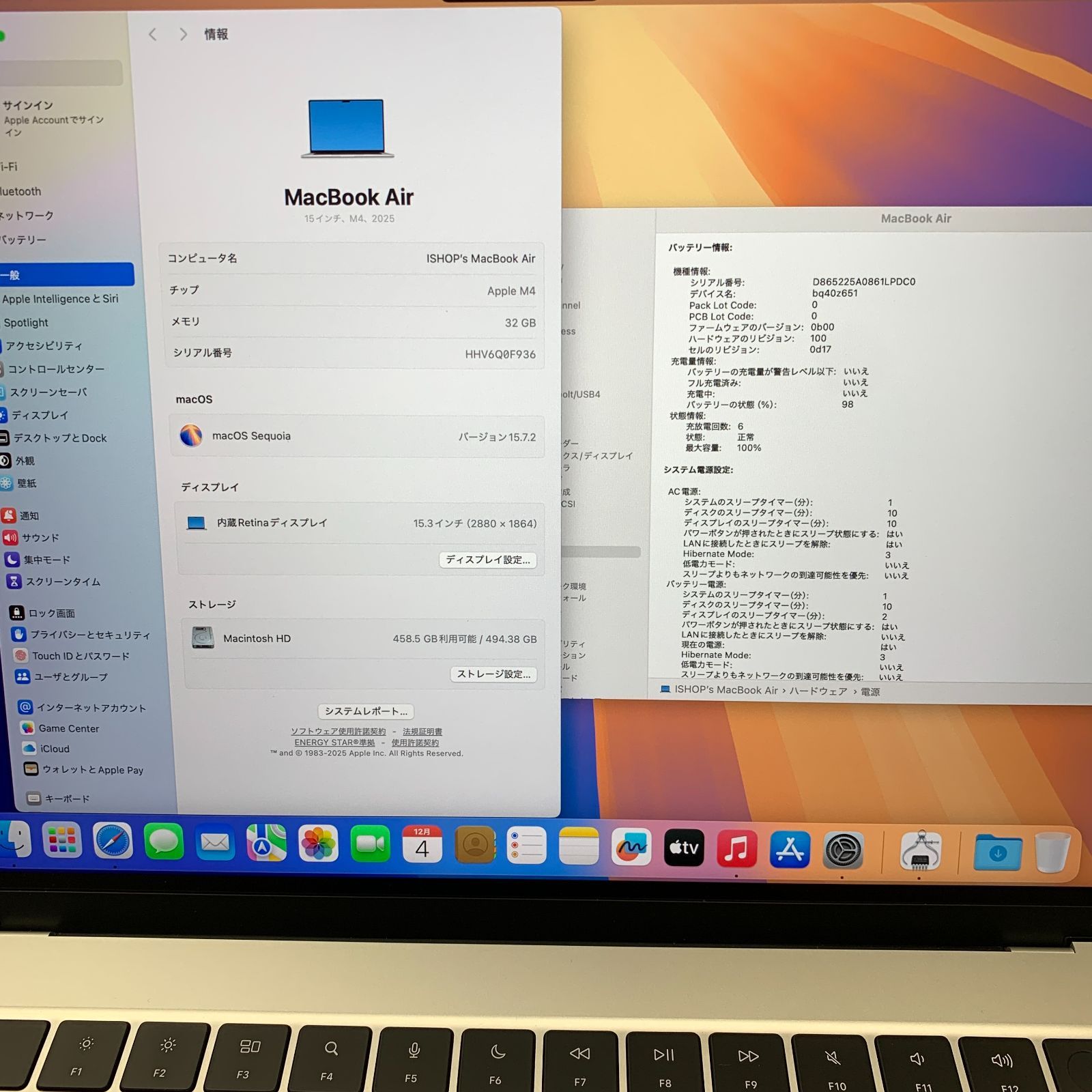Open ディスプレイ設定 from the About panel
Screen dimensions: 1092x1092
point(487,560)
